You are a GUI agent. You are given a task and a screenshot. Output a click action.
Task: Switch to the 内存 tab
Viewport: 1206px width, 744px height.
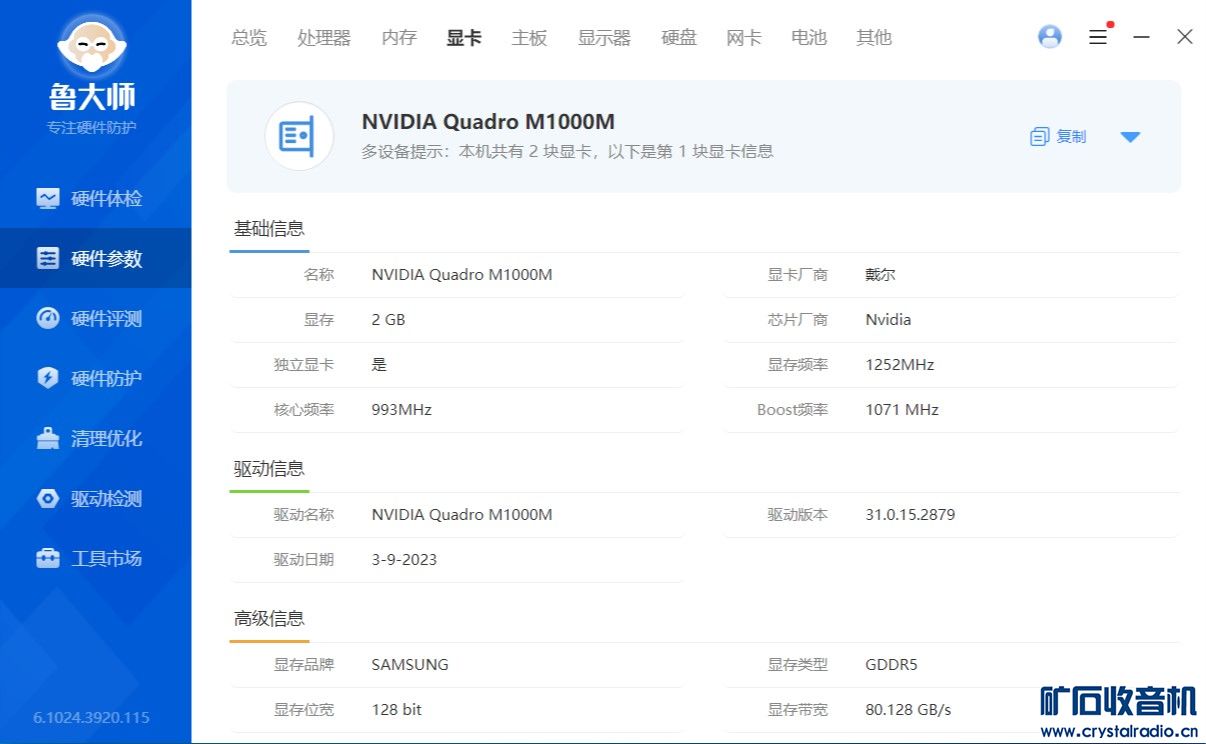(x=399, y=38)
